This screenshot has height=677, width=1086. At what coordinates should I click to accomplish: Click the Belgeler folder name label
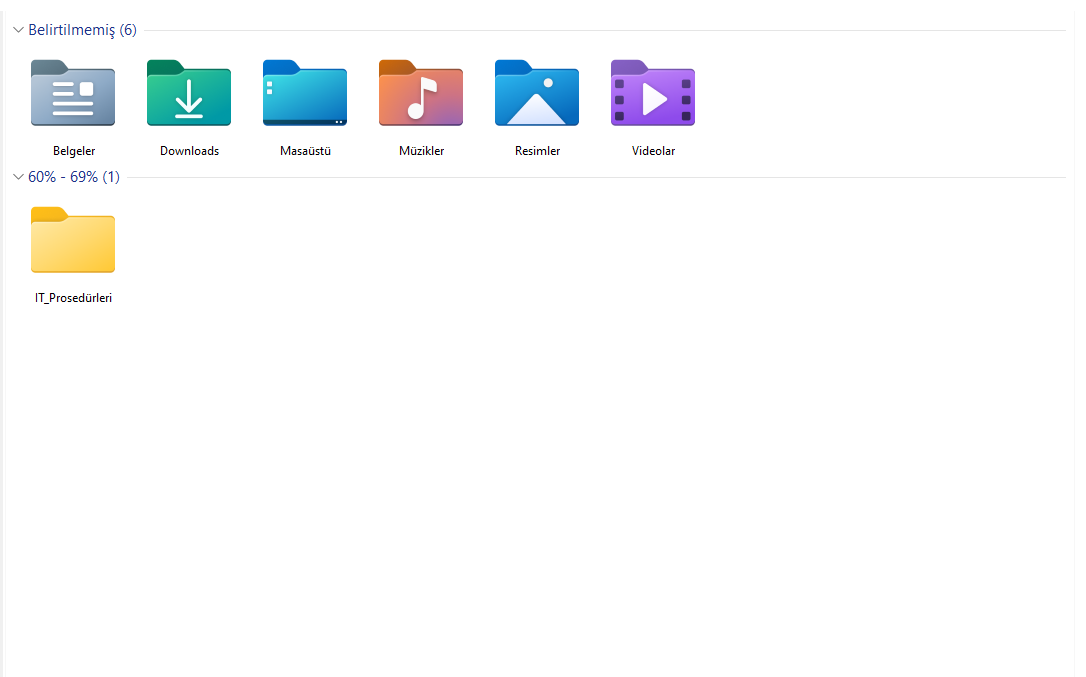[x=74, y=151]
